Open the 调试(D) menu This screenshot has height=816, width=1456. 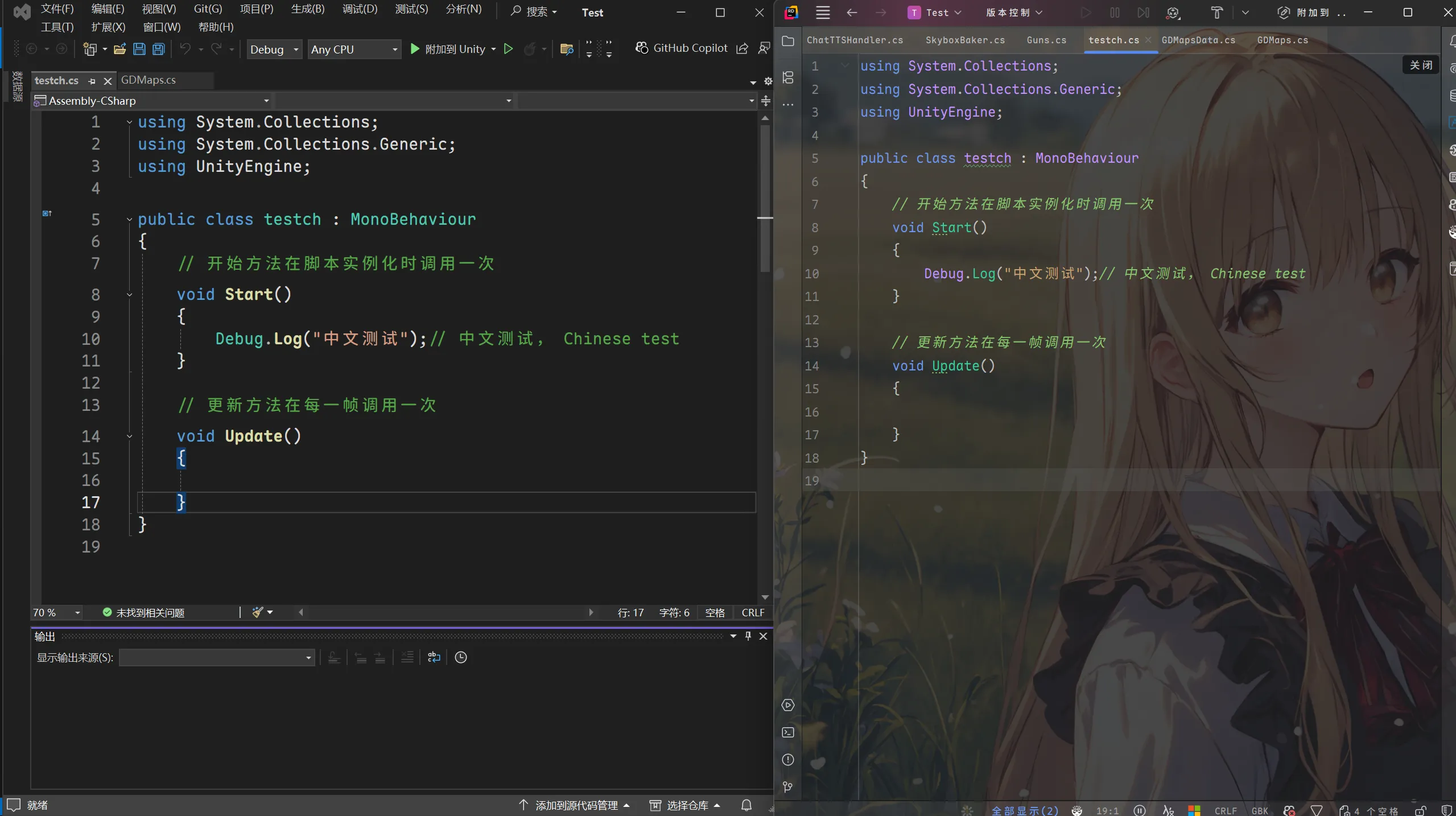click(360, 9)
